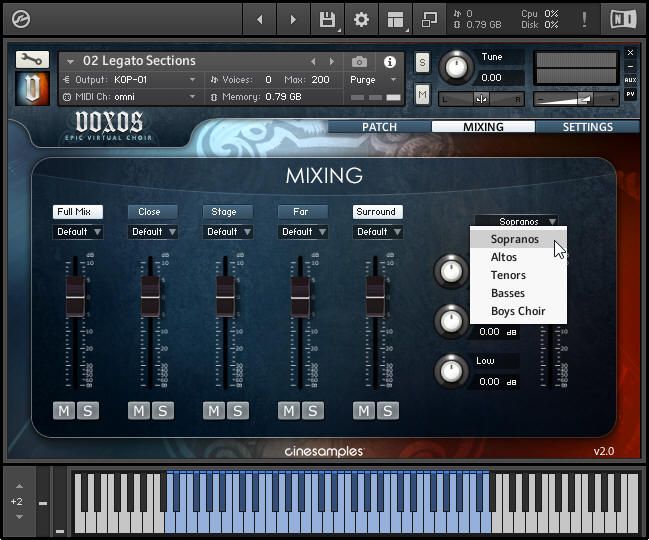Toggle the minimized view icon
649x540 pixels.
[x=429, y=19]
